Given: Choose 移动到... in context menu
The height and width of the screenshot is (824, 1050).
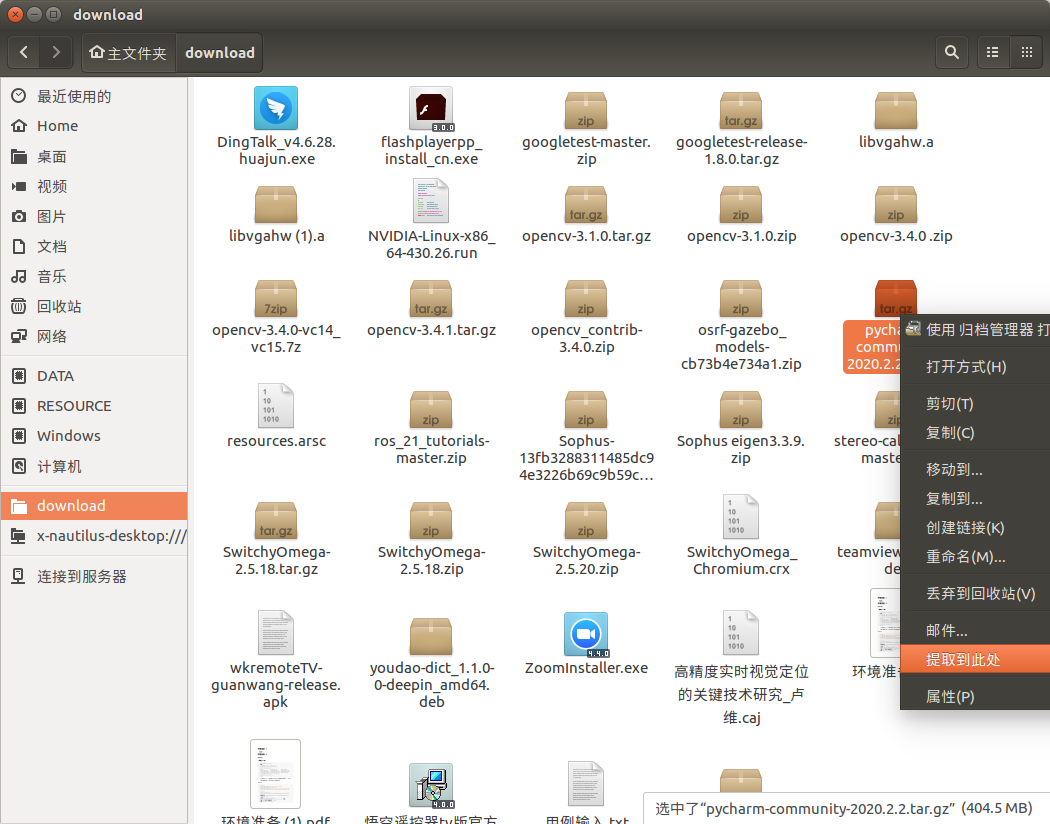Looking at the screenshot, I should point(975,469).
